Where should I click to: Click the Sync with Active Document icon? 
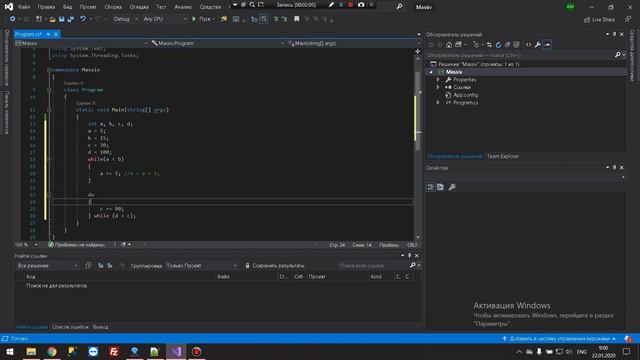coord(489,44)
